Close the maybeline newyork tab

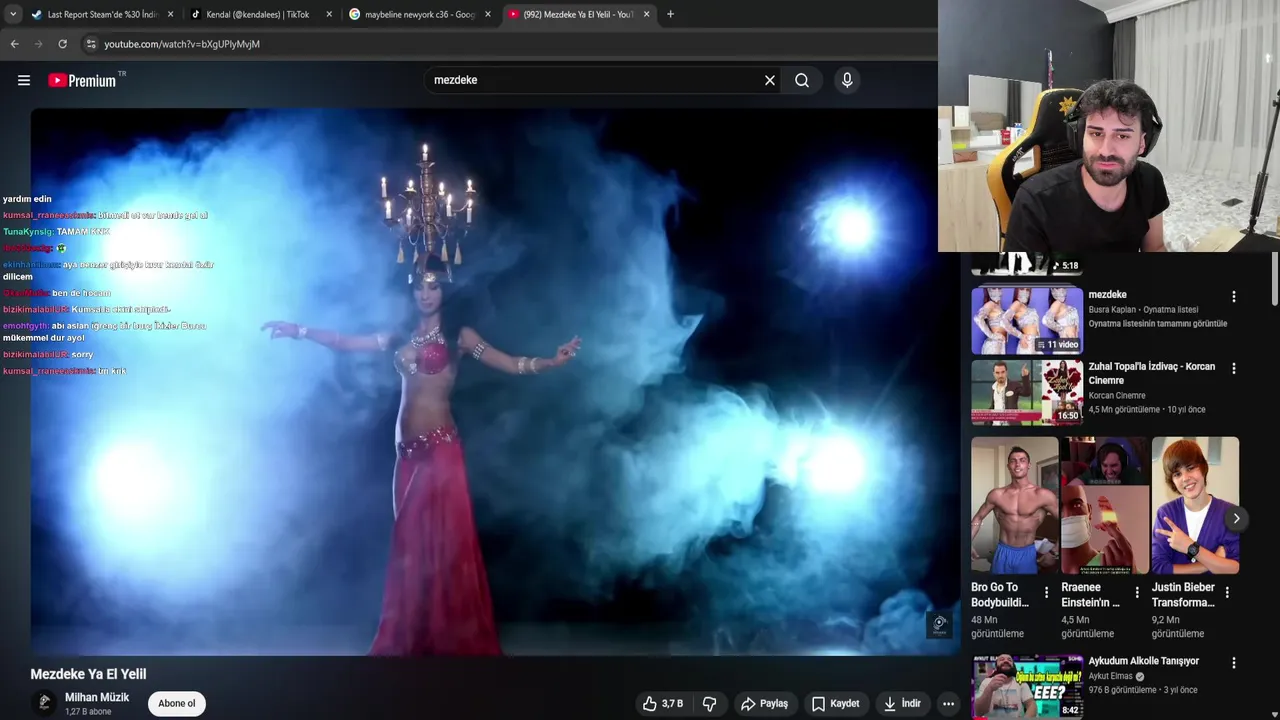tap(488, 14)
